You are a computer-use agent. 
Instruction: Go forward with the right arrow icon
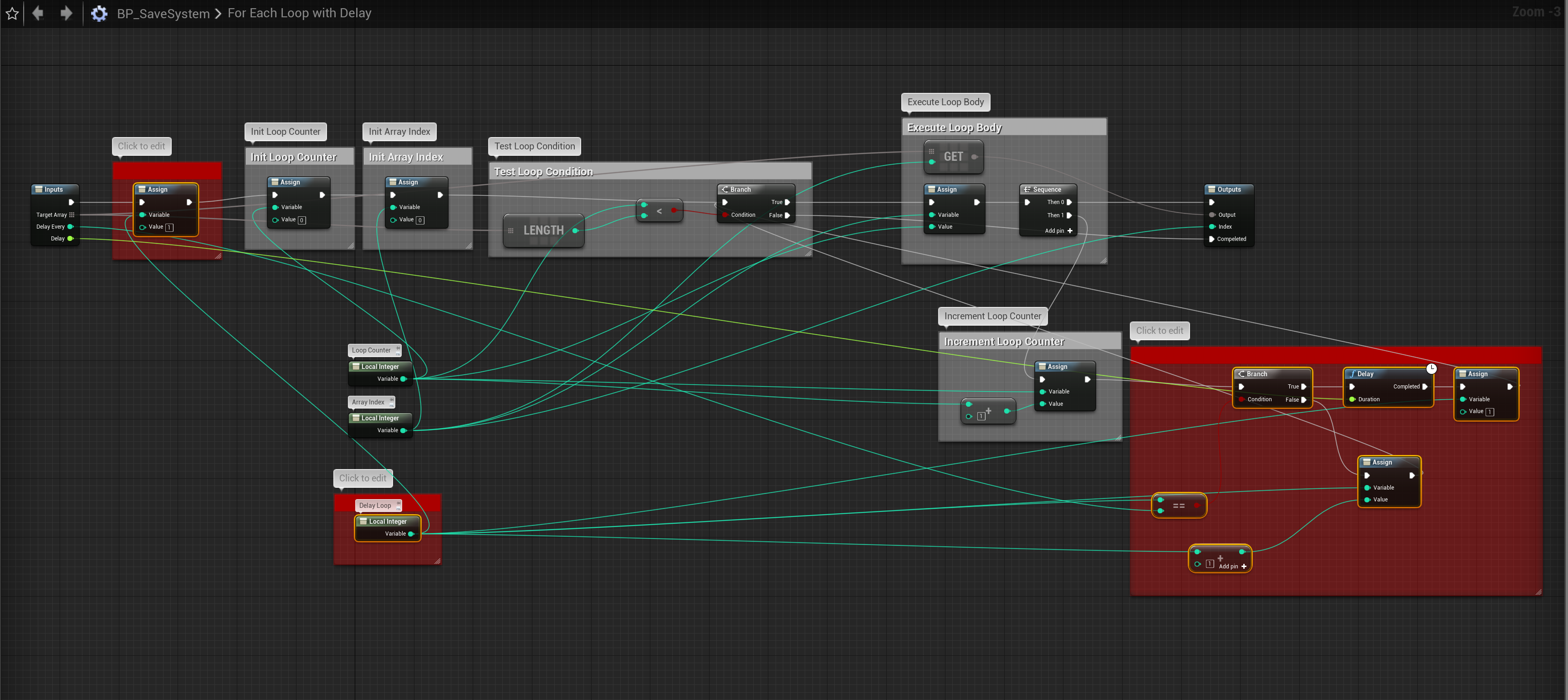[66, 13]
